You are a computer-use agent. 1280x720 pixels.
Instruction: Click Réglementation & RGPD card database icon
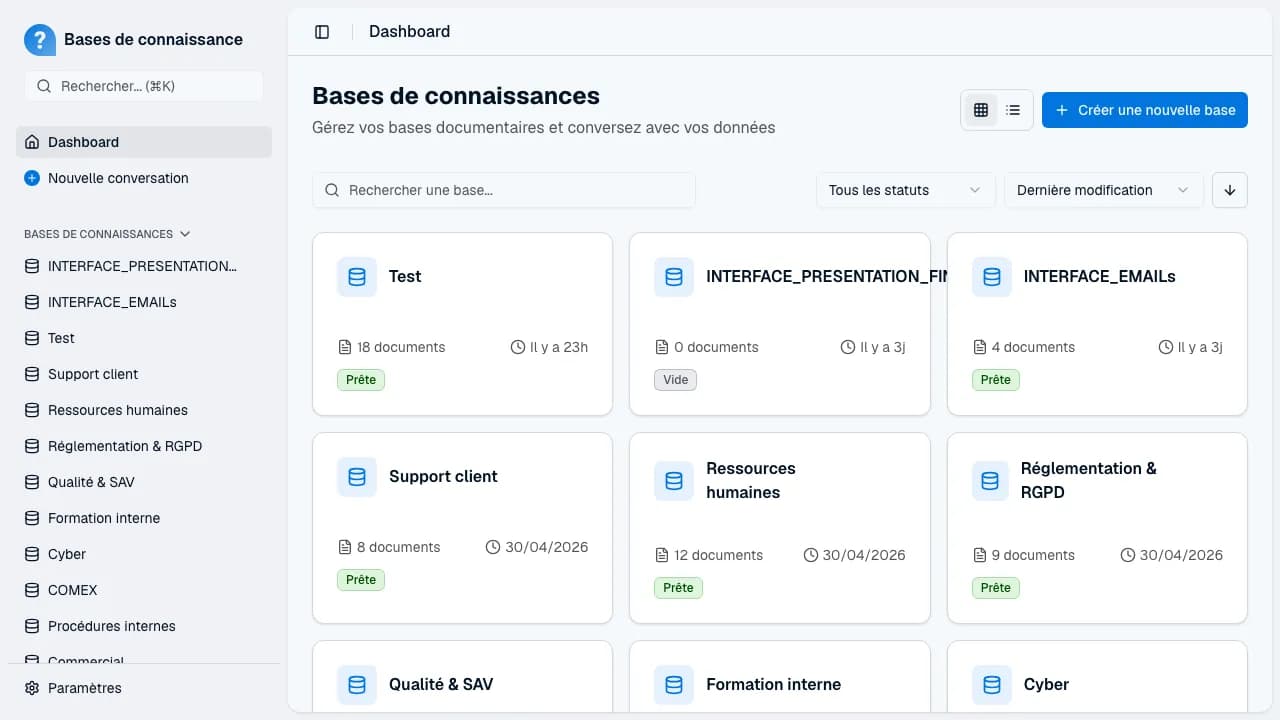point(990,481)
